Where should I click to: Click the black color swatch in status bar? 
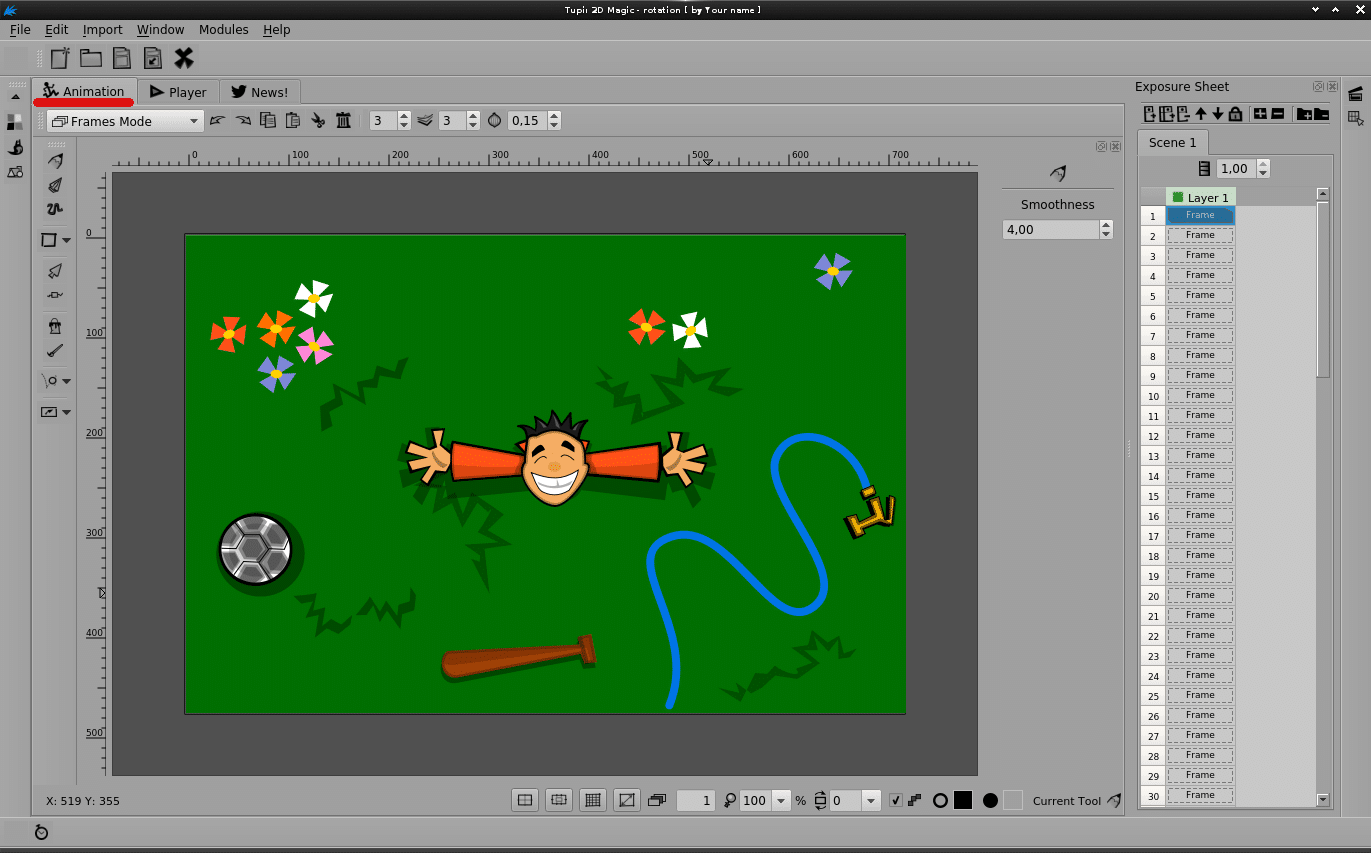(963, 800)
